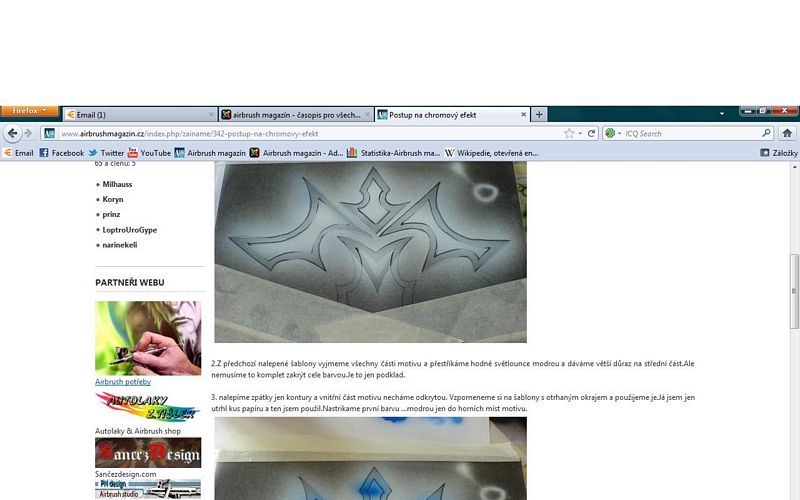Image resolution: width=800 pixels, height=500 pixels.
Task: Open the Facebook bookmark
Action: pos(61,153)
